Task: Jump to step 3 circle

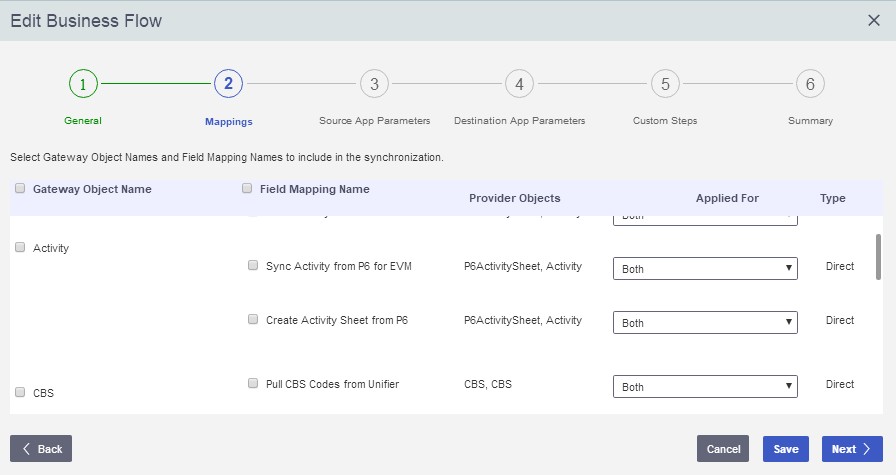Action: click(374, 83)
